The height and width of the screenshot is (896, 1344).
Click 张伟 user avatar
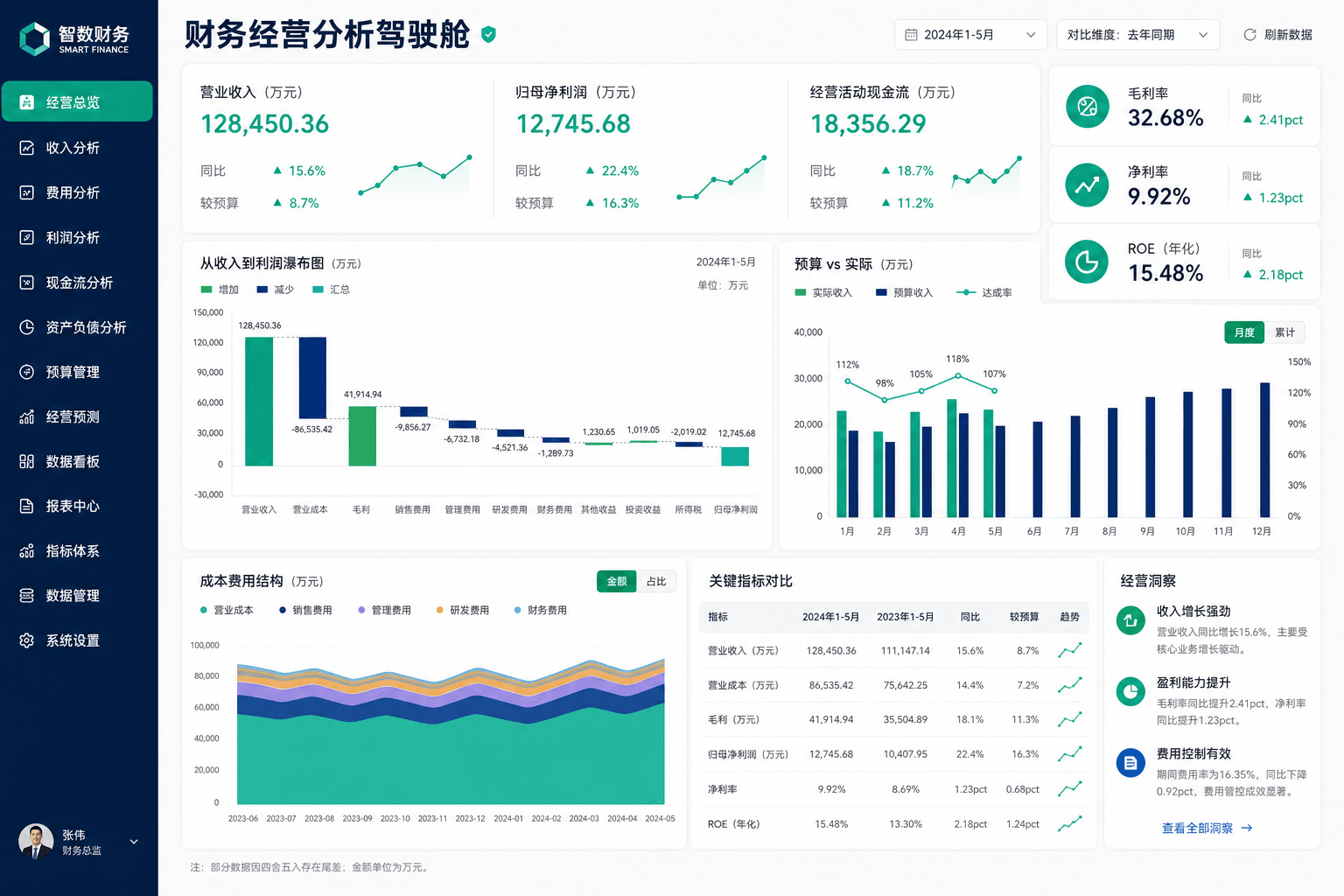click(36, 842)
